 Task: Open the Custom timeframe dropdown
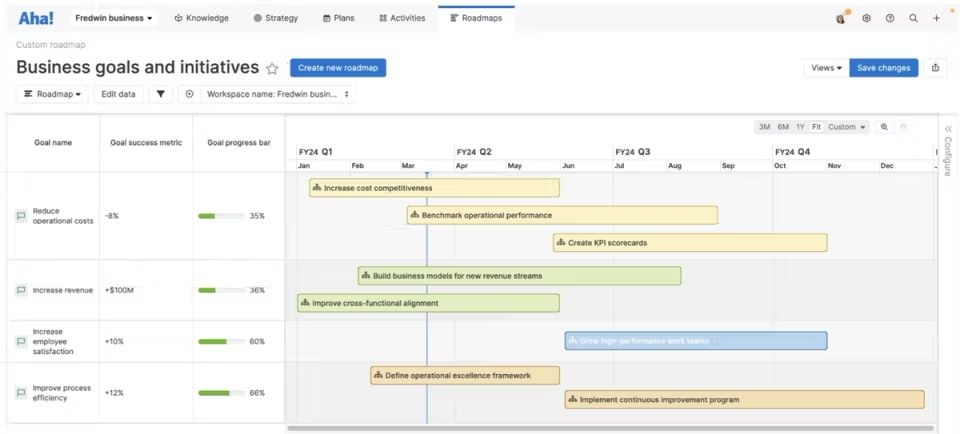[x=846, y=127]
